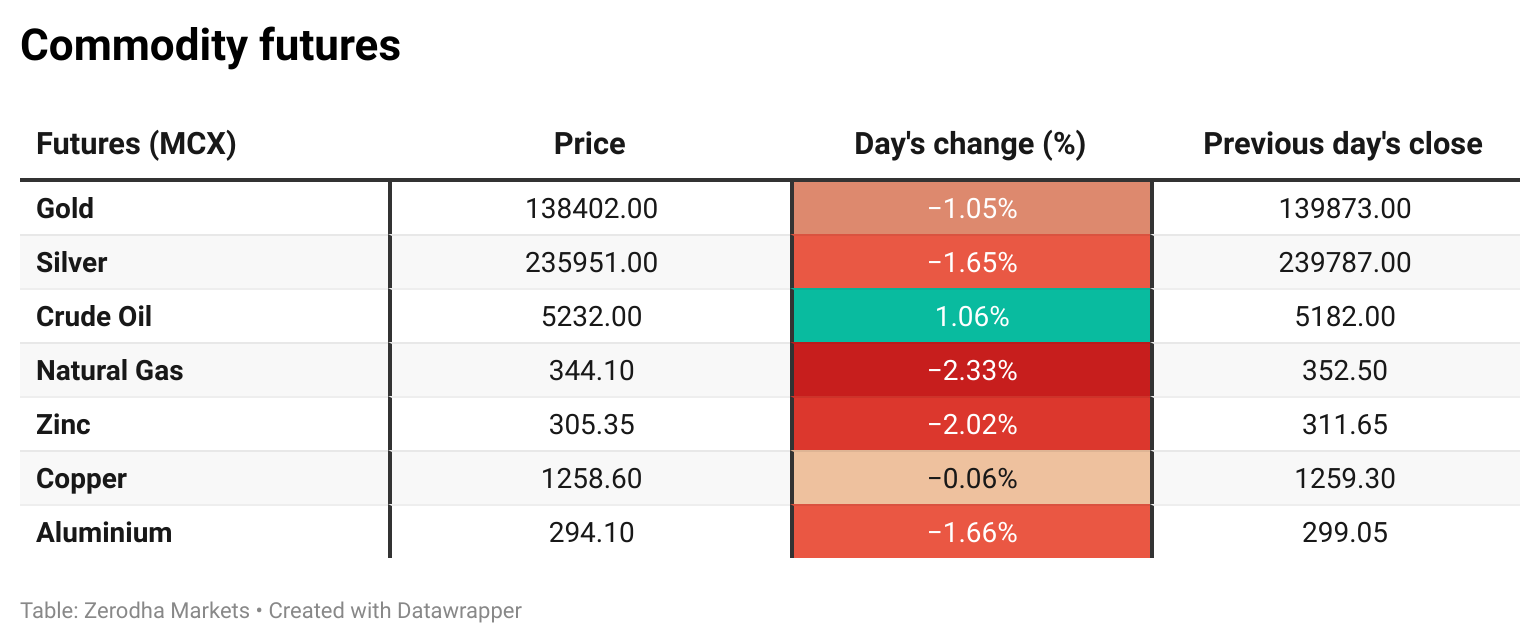Click the "Futures (MCX)" column header
This screenshot has width=1540, height=644.
coord(136,144)
